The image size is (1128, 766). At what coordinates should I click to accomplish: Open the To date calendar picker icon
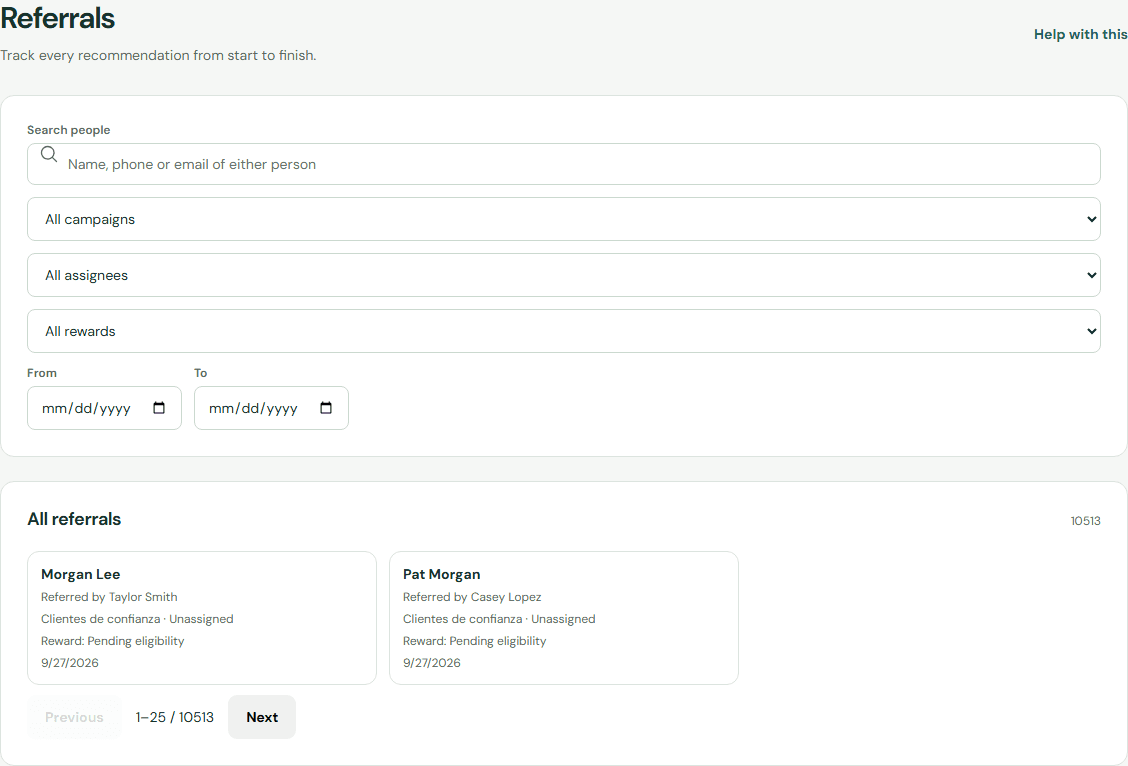pyautogui.click(x=326, y=408)
